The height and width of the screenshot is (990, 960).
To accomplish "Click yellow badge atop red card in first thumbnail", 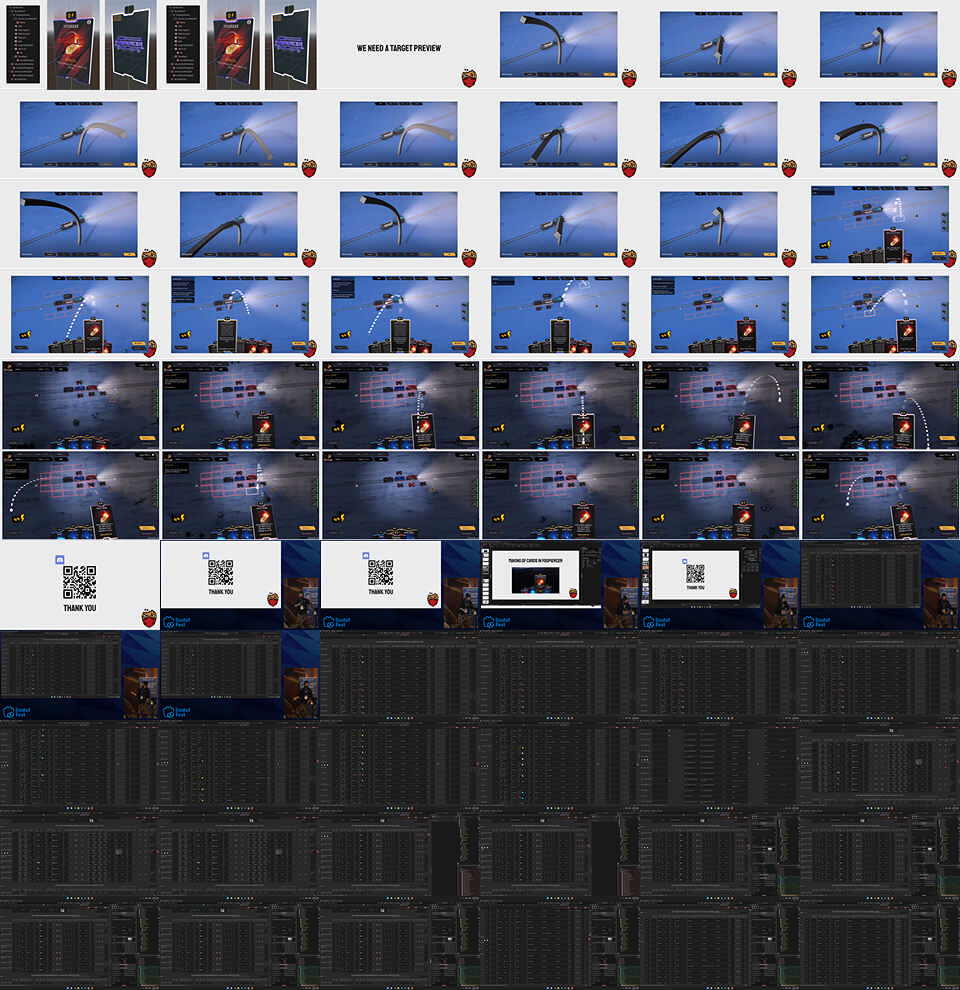I will point(72,13).
